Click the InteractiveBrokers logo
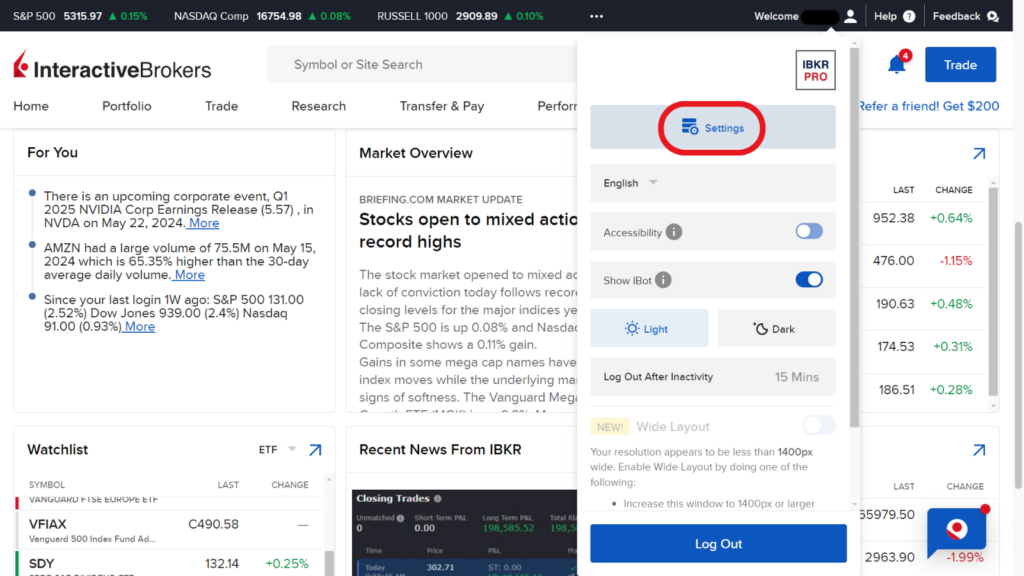Viewport: 1024px width, 576px height. click(x=110, y=66)
